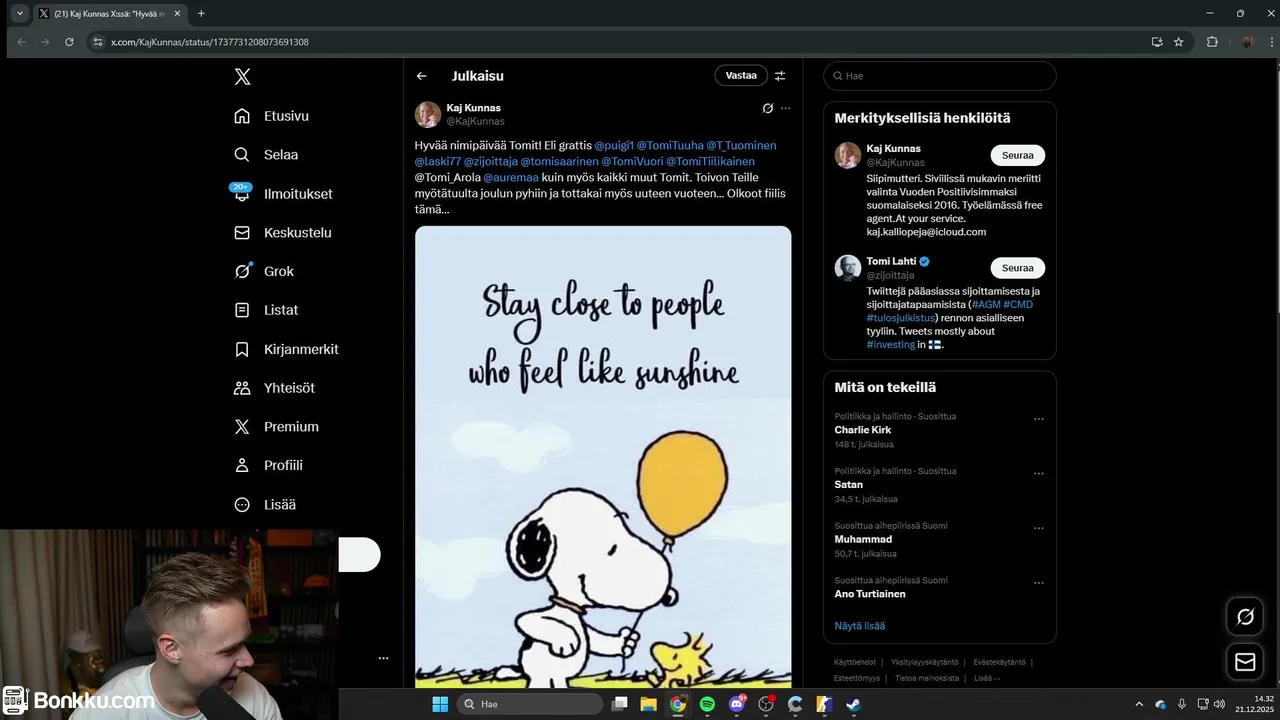This screenshot has width=1280, height=720.
Task: Open the @tomisaarinen mention
Action: 559,162
